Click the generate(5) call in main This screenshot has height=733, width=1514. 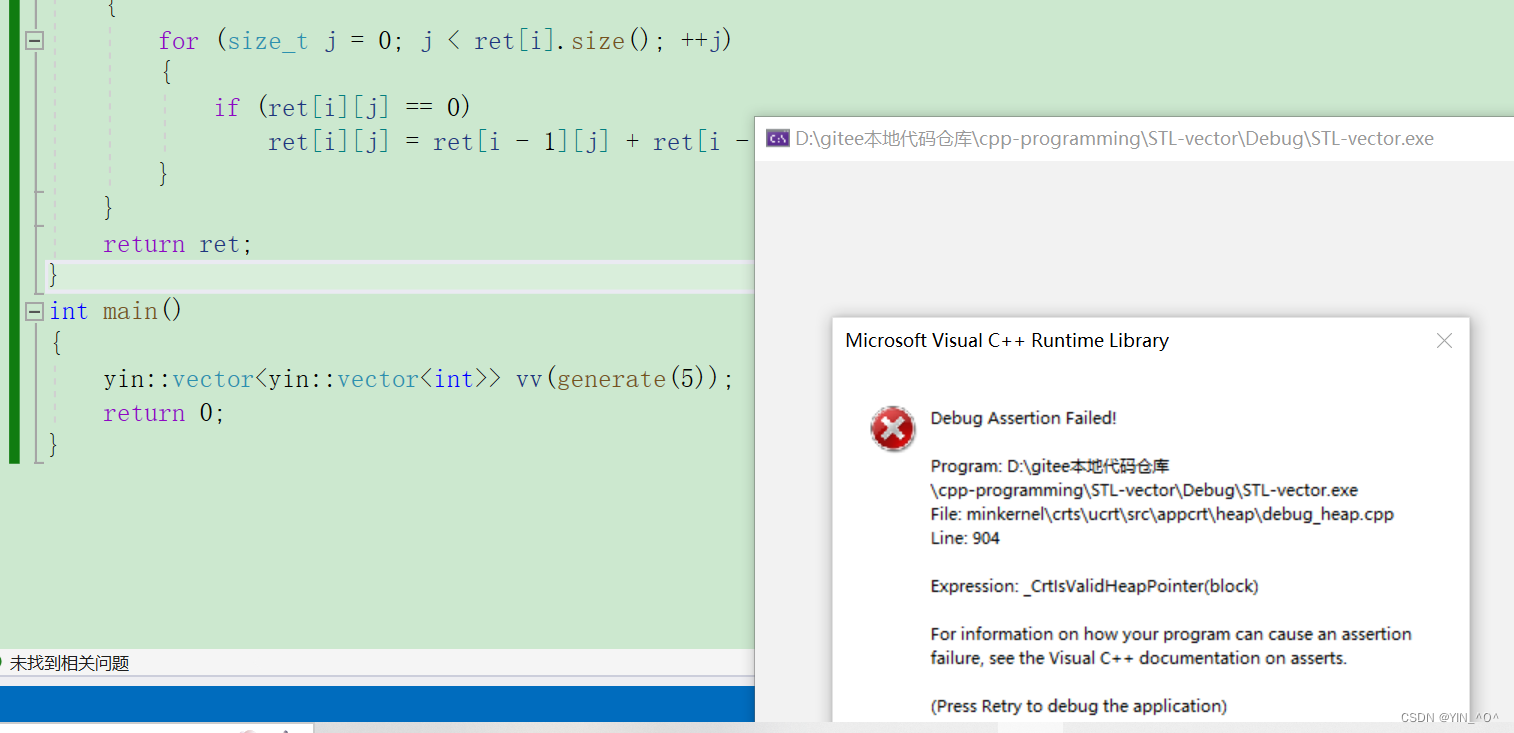637,379
